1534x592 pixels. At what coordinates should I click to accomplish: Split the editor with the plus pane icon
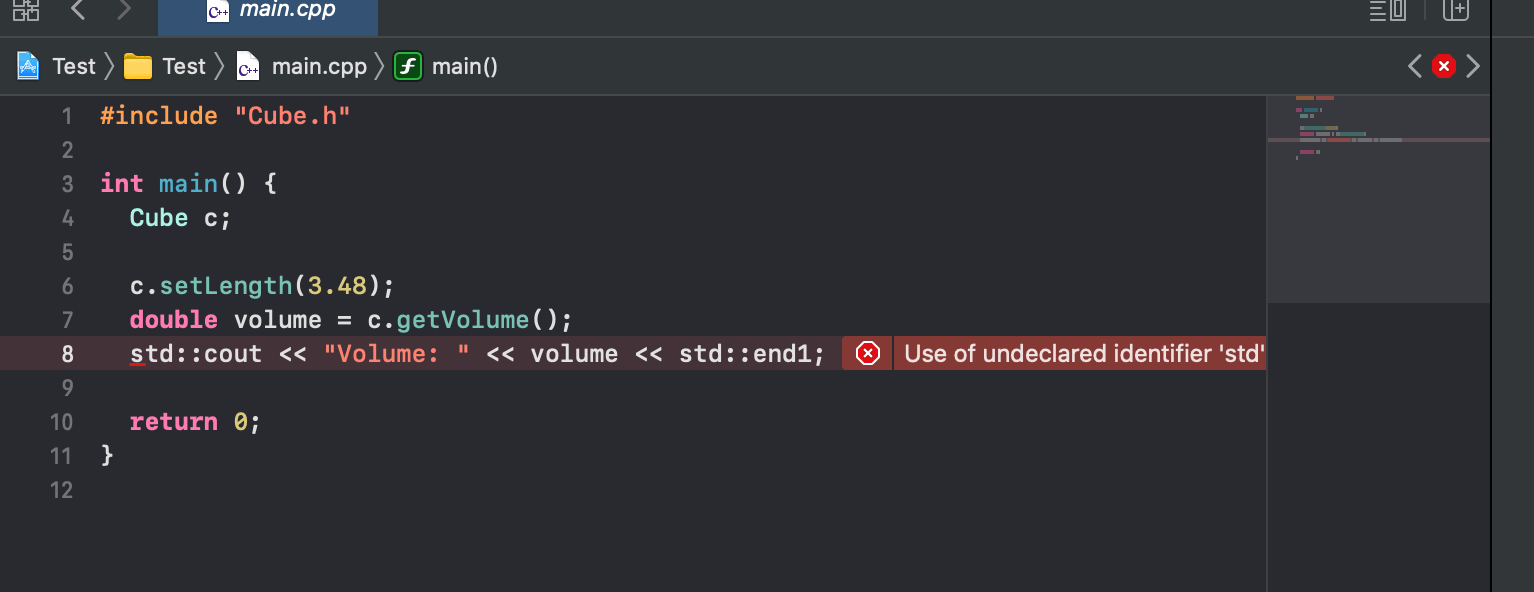click(x=1455, y=11)
